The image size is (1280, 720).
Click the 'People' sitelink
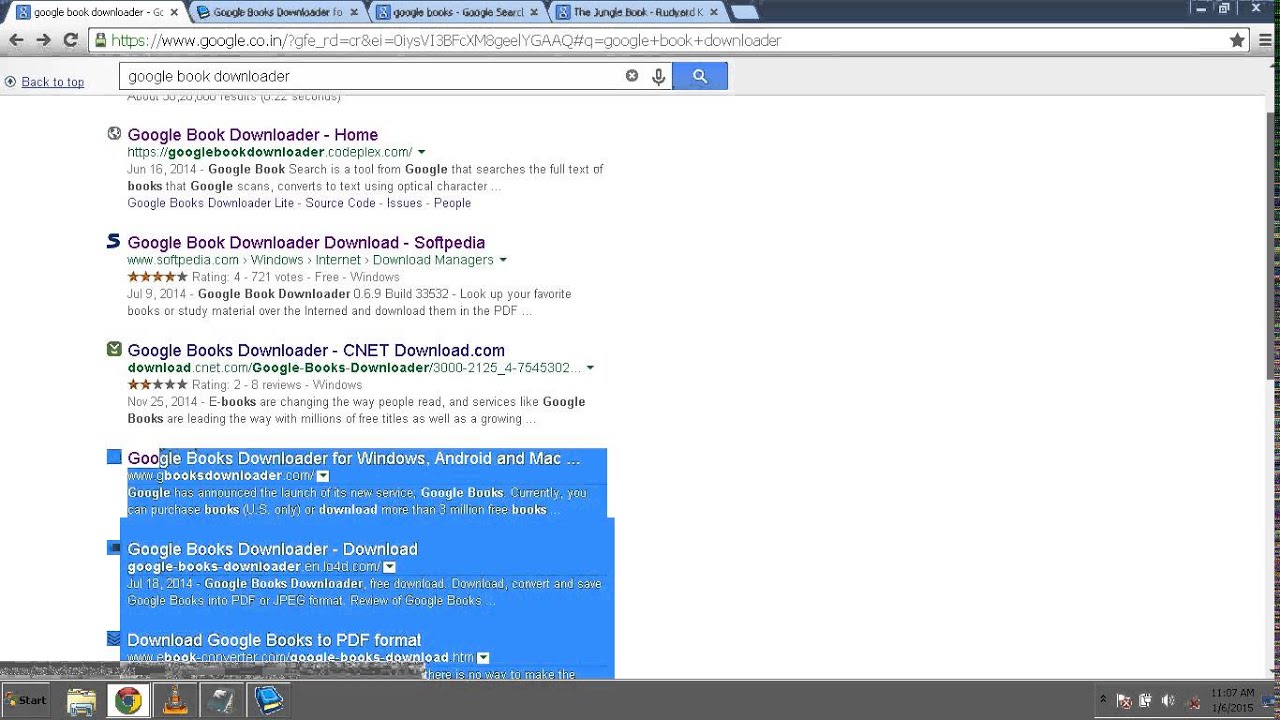pos(452,203)
